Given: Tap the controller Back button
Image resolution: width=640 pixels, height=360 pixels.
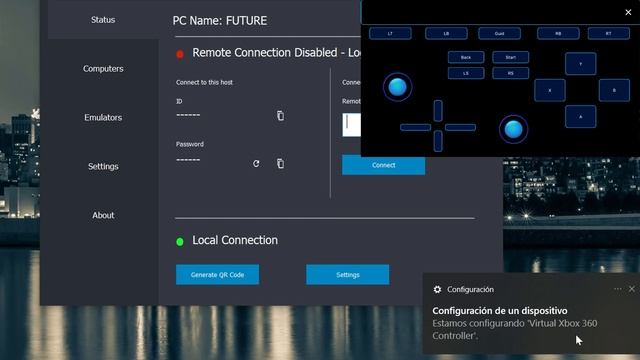Looking at the screenshot, I should (x=466, y=57).
